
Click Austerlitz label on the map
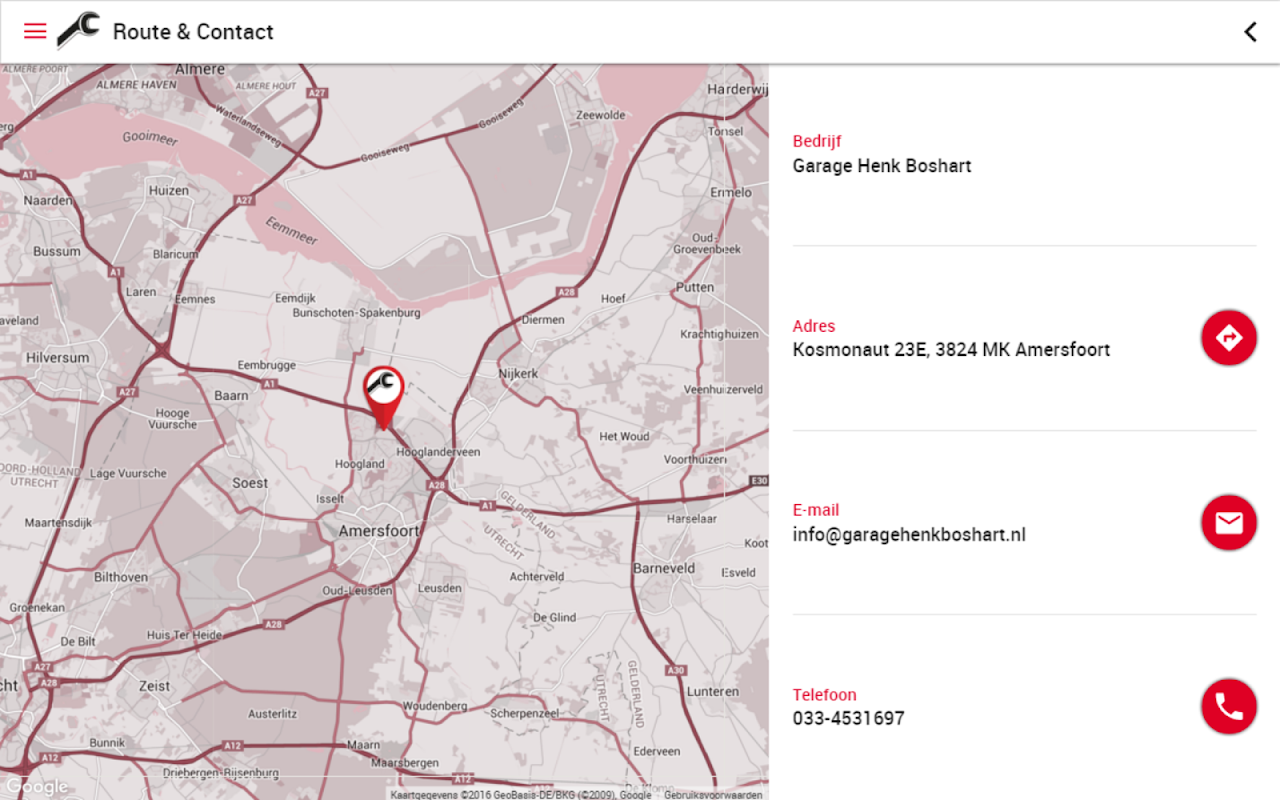[x=273, y=714]
